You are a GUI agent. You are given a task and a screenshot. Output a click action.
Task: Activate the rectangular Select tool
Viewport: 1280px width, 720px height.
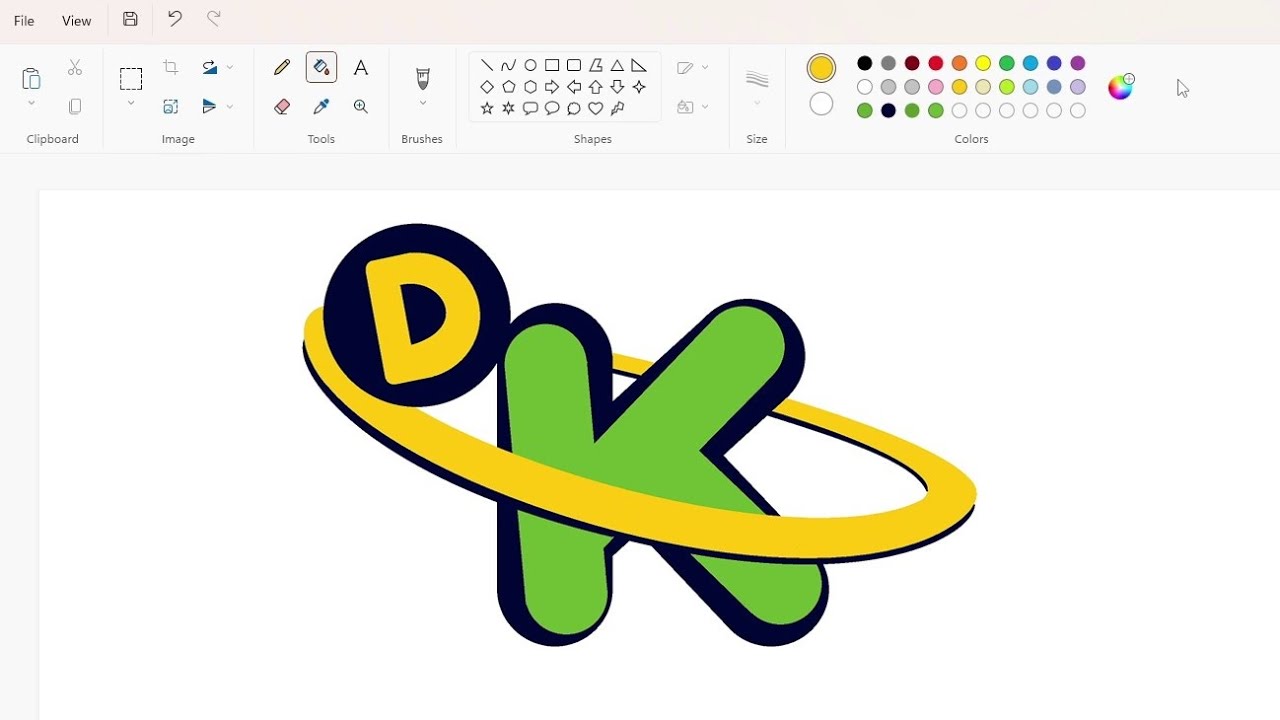tap(131, 79)
